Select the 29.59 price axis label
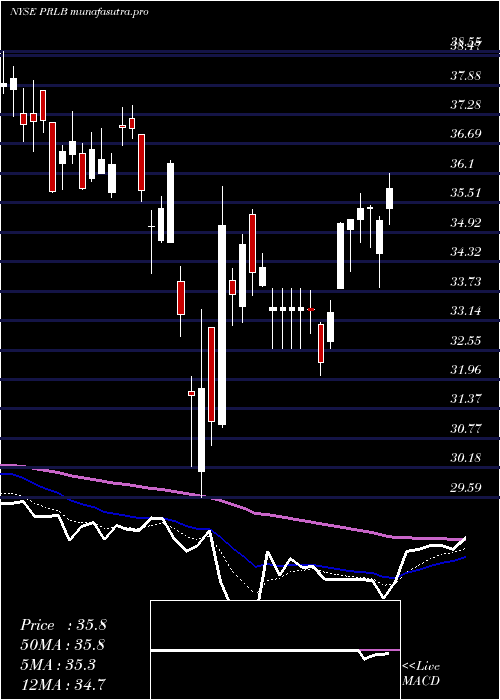Screen dimensions: 500x700 [x=466, y=488]
